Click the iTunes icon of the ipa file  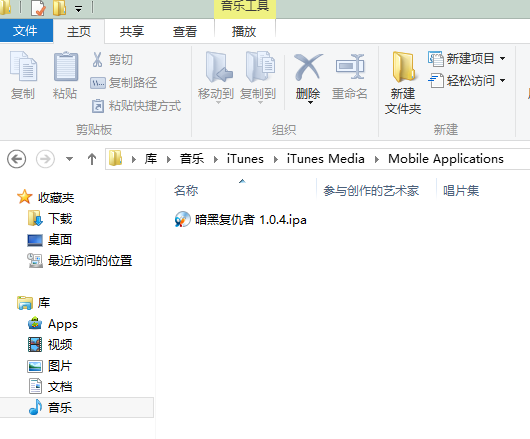tap(183, 220)
